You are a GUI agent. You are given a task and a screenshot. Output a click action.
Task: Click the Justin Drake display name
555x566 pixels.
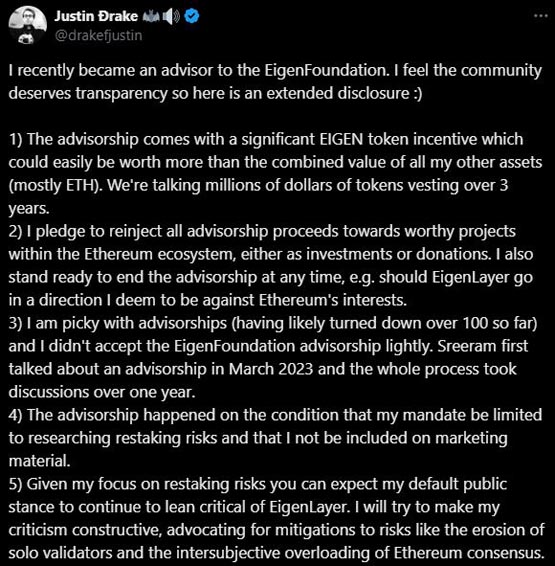(x=96, y=16)
